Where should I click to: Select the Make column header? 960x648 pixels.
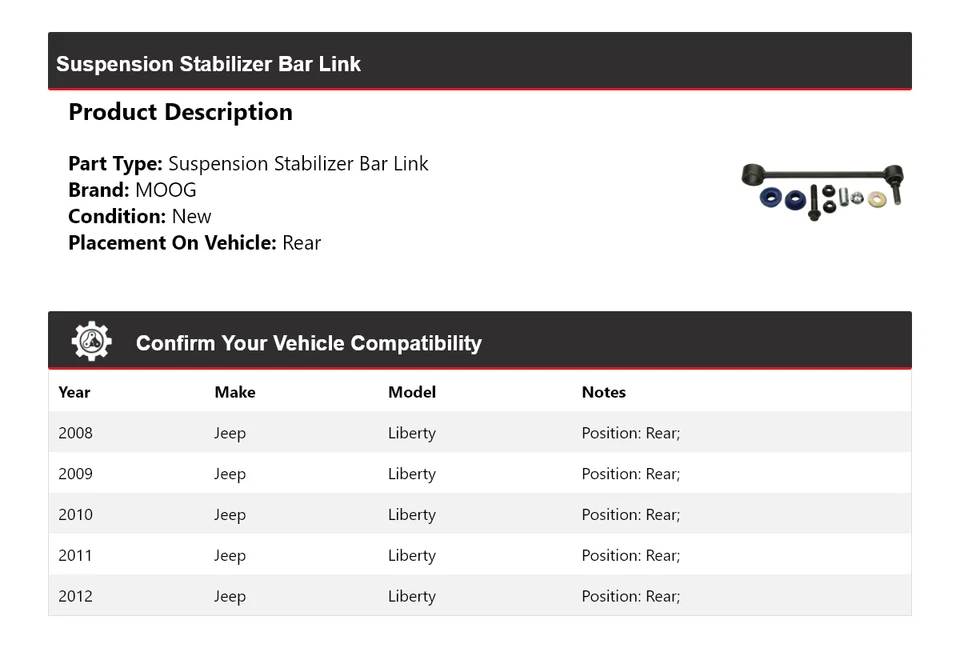pos(235,392)
